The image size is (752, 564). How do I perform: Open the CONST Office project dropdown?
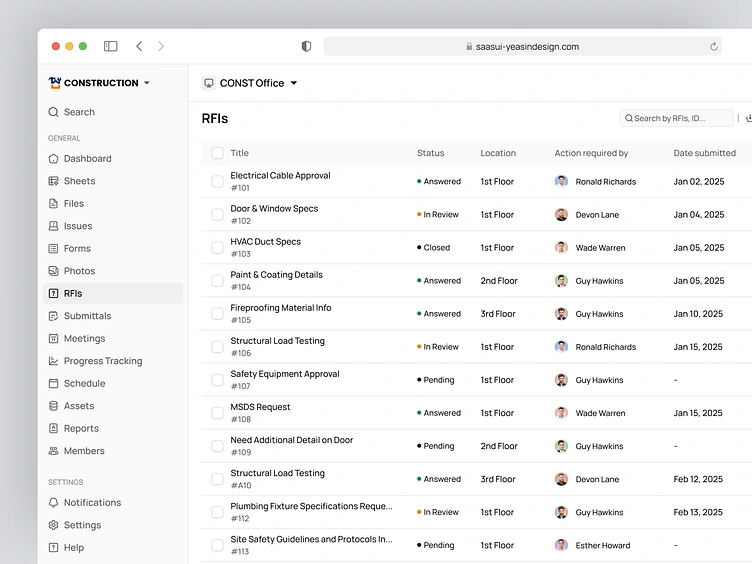294,83
